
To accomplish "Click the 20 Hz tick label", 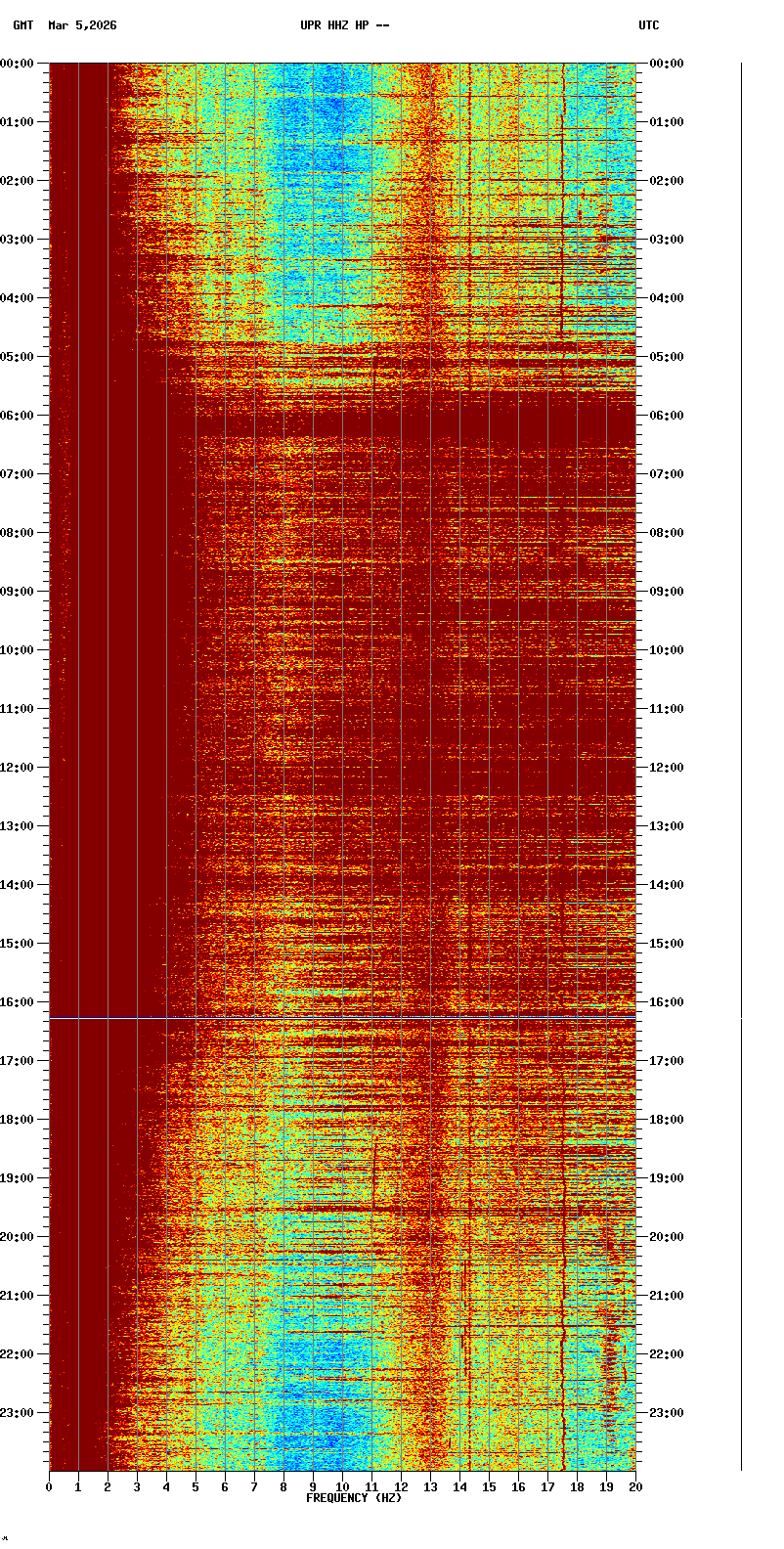I will point(635,1487).
